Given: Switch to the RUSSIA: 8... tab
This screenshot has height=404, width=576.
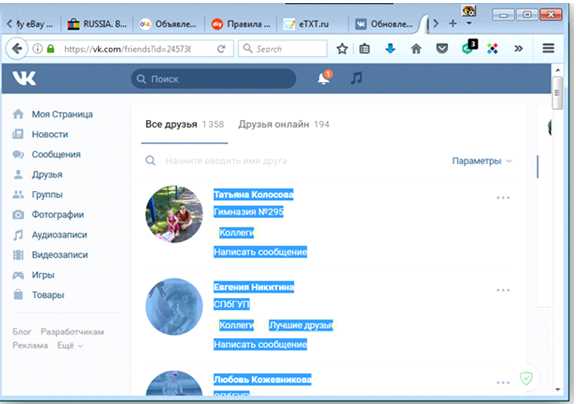Looking at the screenshot, I should (x=97, y=24).
